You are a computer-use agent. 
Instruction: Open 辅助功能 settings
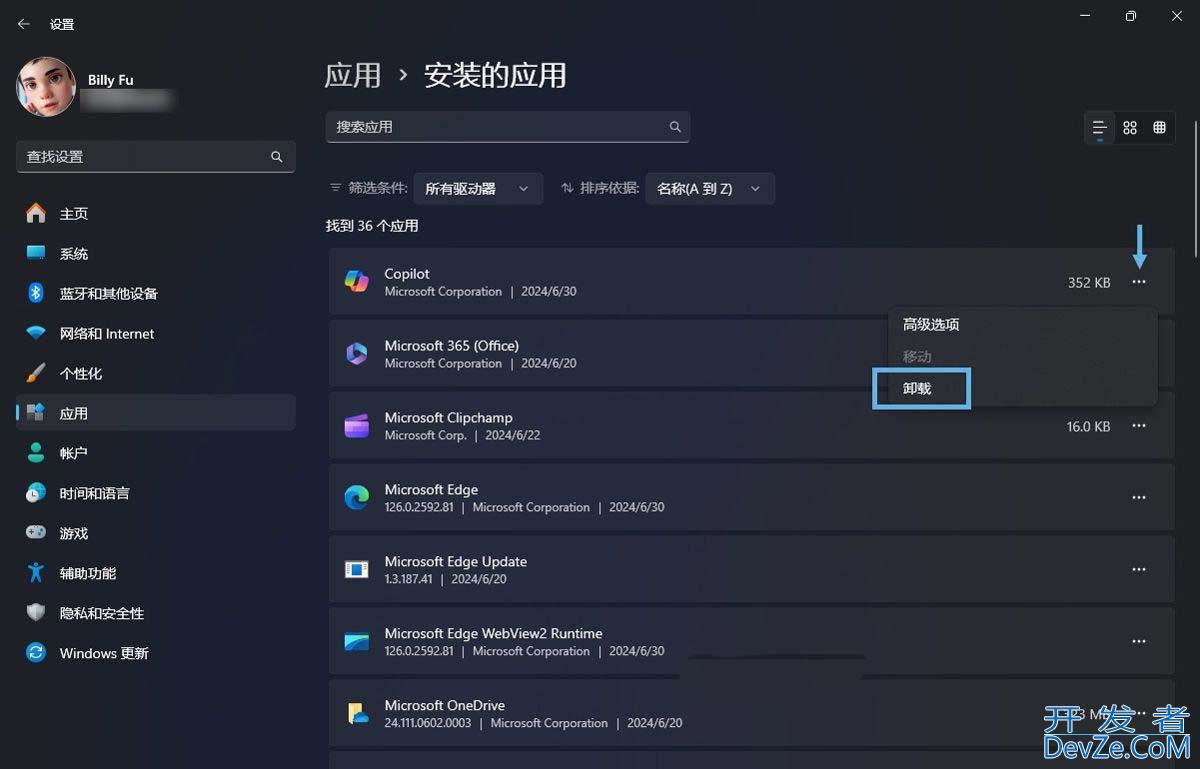[156, 574]
